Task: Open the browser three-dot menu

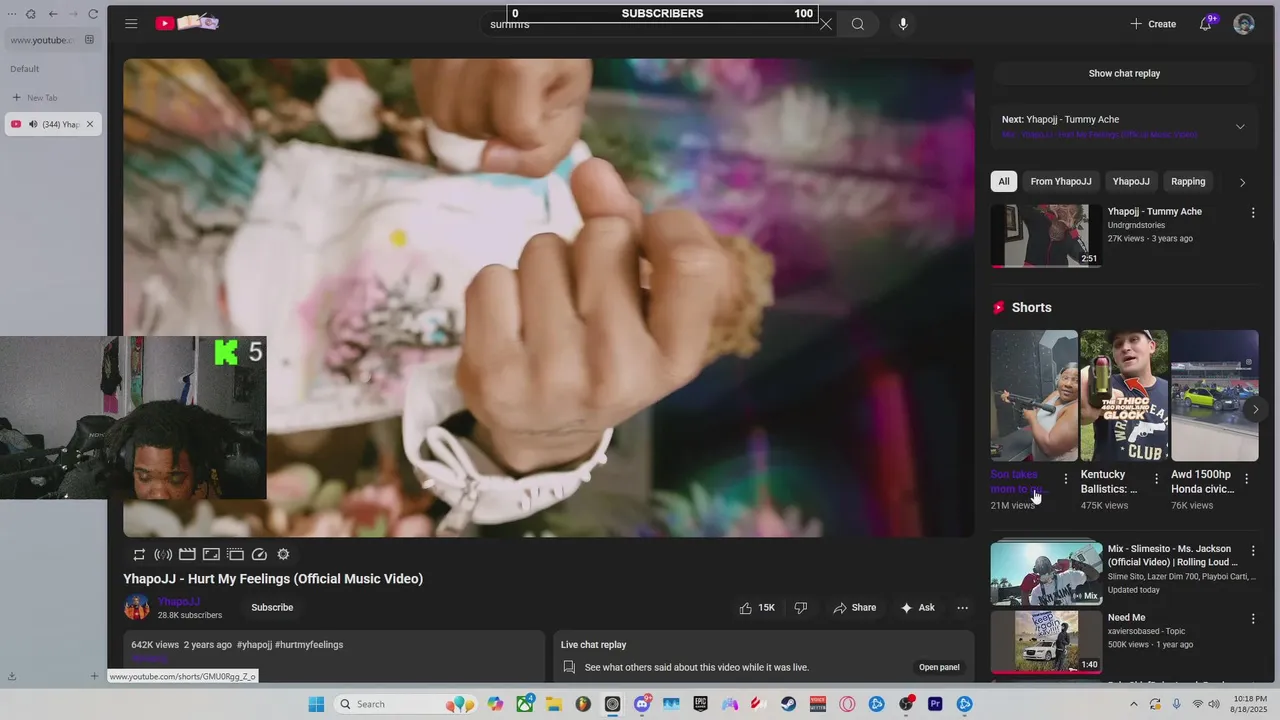Action: point(11,14)
